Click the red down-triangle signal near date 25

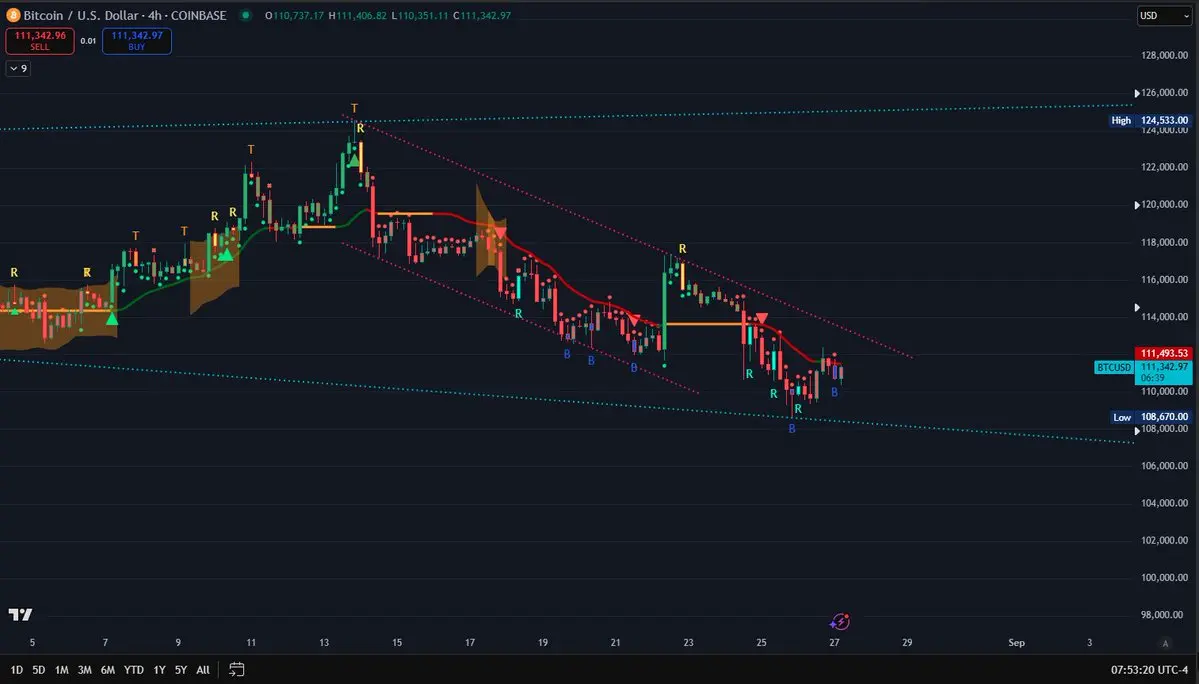point(762,319)
